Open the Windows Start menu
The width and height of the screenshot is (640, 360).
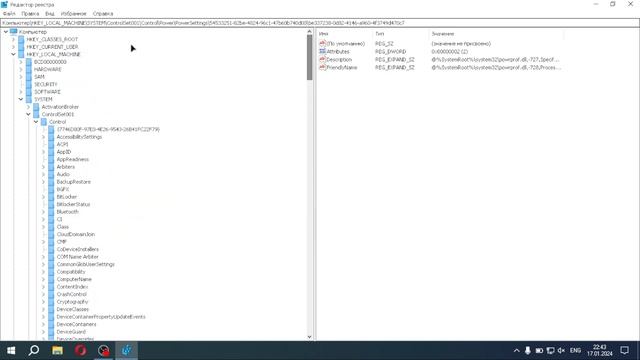(x=11, y=351)
